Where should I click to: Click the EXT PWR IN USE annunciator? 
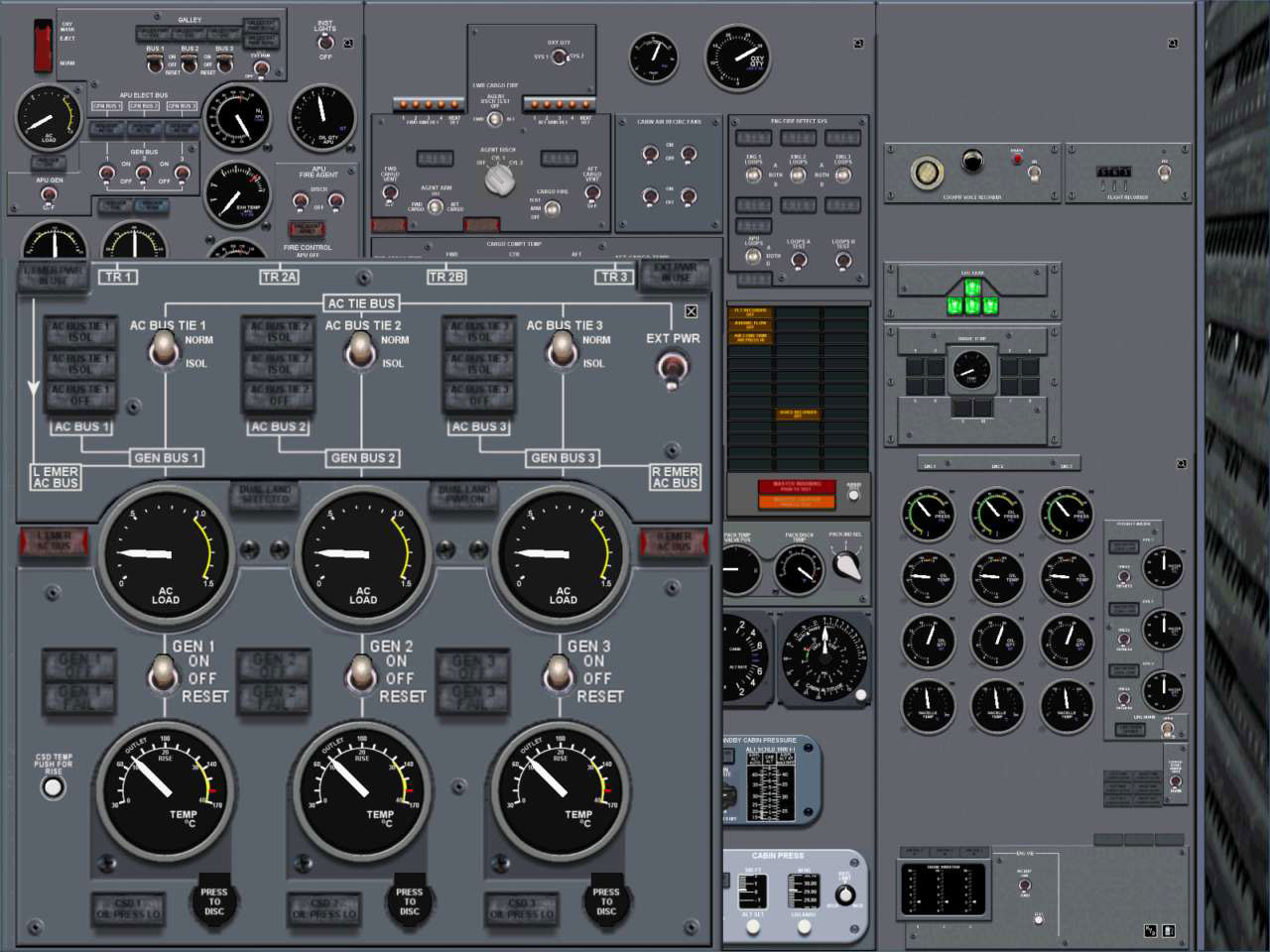tap(675, 274)
